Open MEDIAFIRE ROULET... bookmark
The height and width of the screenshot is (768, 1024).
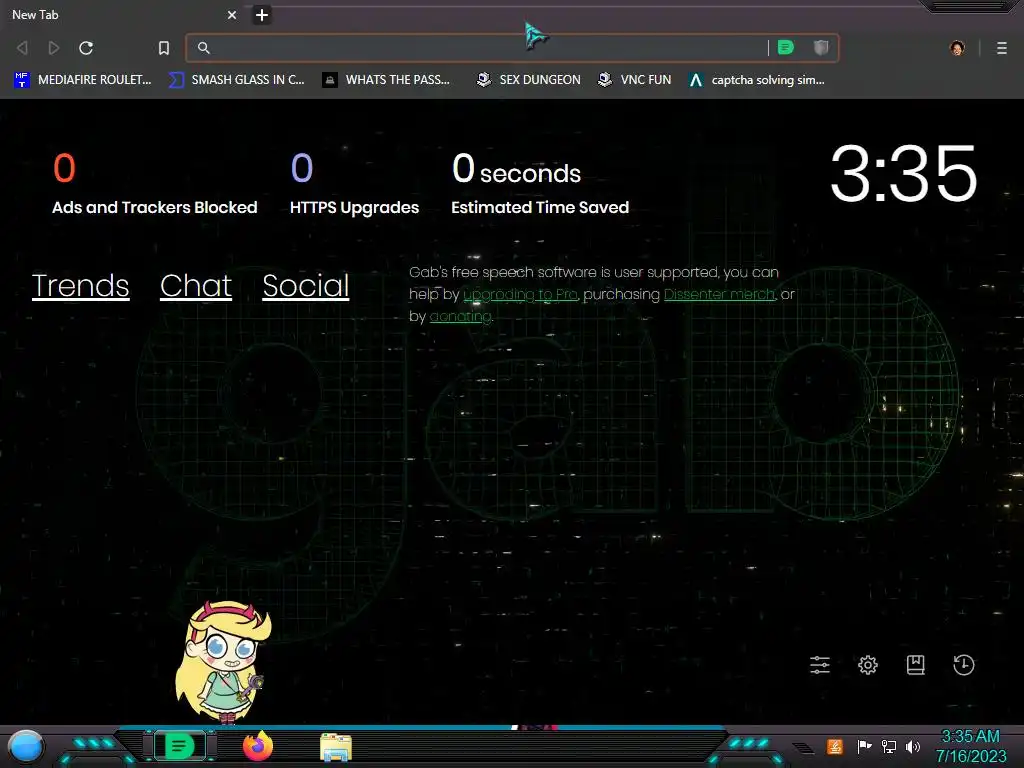click(x=82, y=80)
